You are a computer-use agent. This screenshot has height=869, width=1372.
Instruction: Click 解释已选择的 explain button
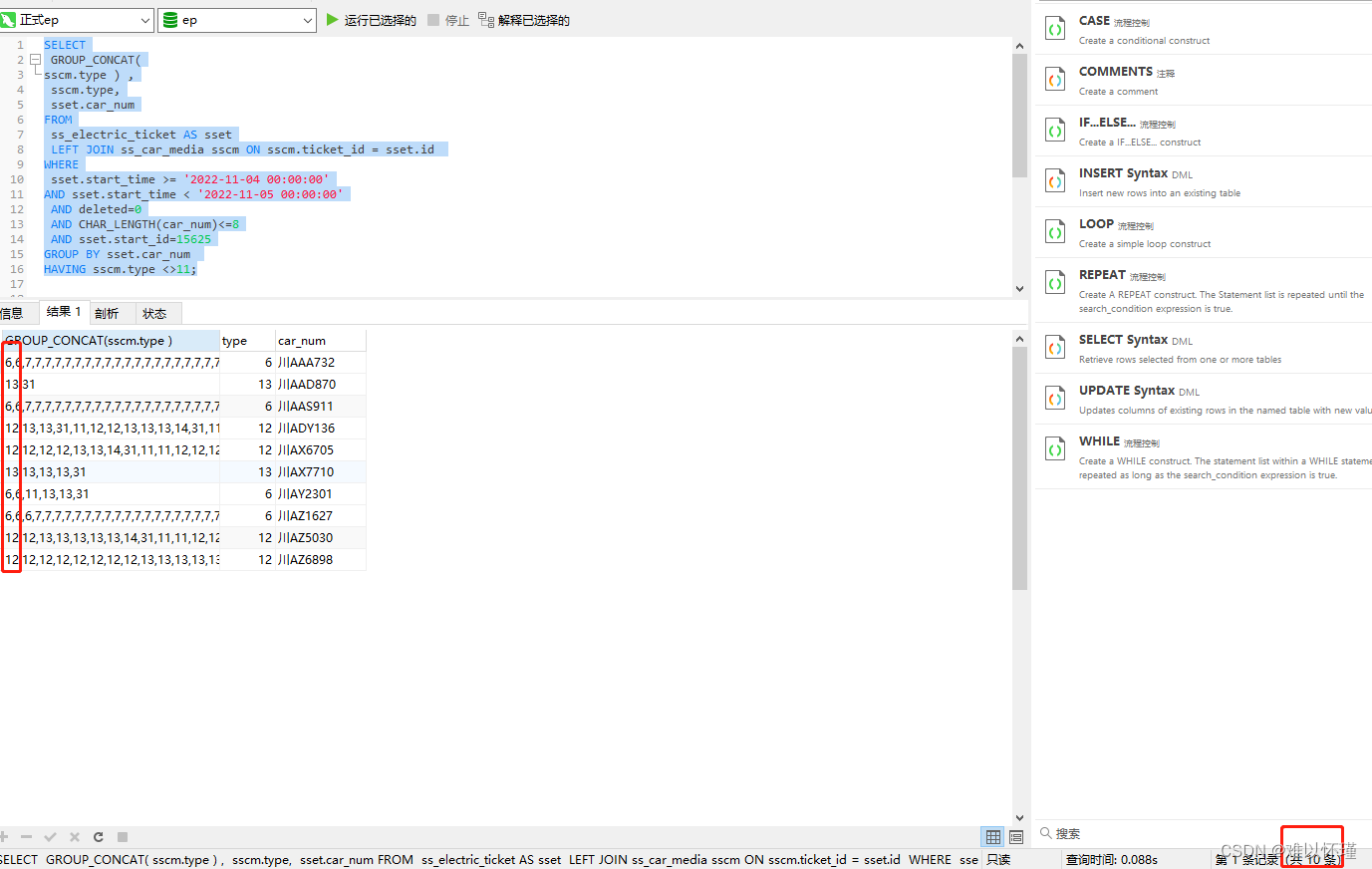[x=524, y=20]
